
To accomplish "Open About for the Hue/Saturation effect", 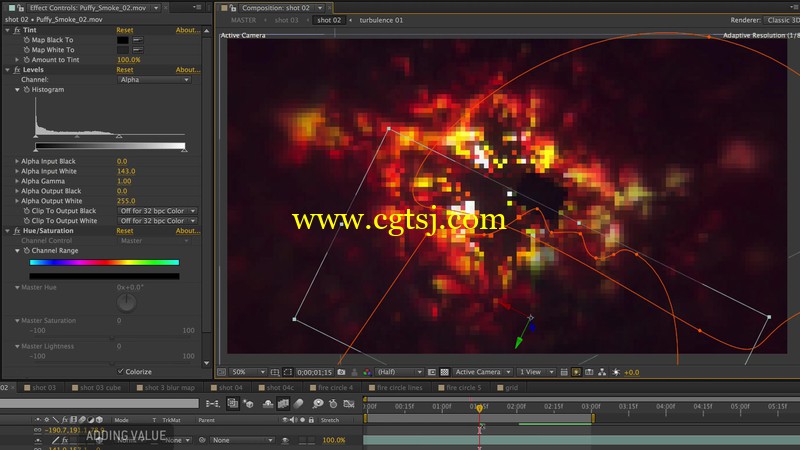I will 188,231.
